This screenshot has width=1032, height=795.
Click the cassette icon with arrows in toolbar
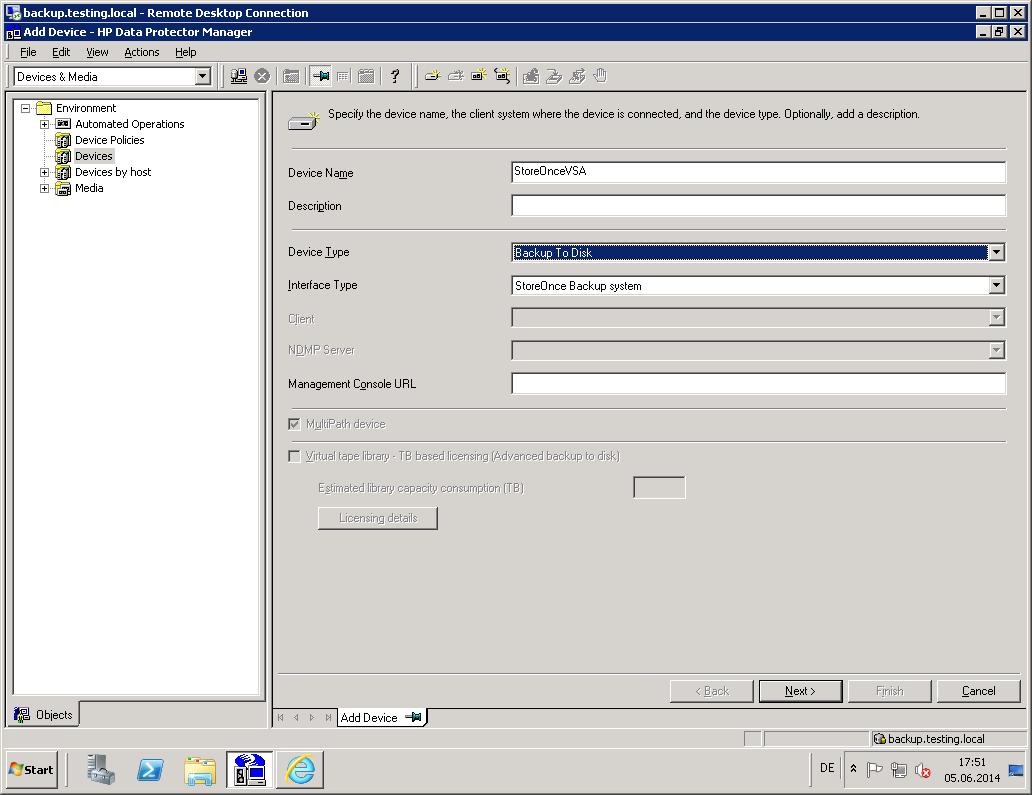coord(502,76)
